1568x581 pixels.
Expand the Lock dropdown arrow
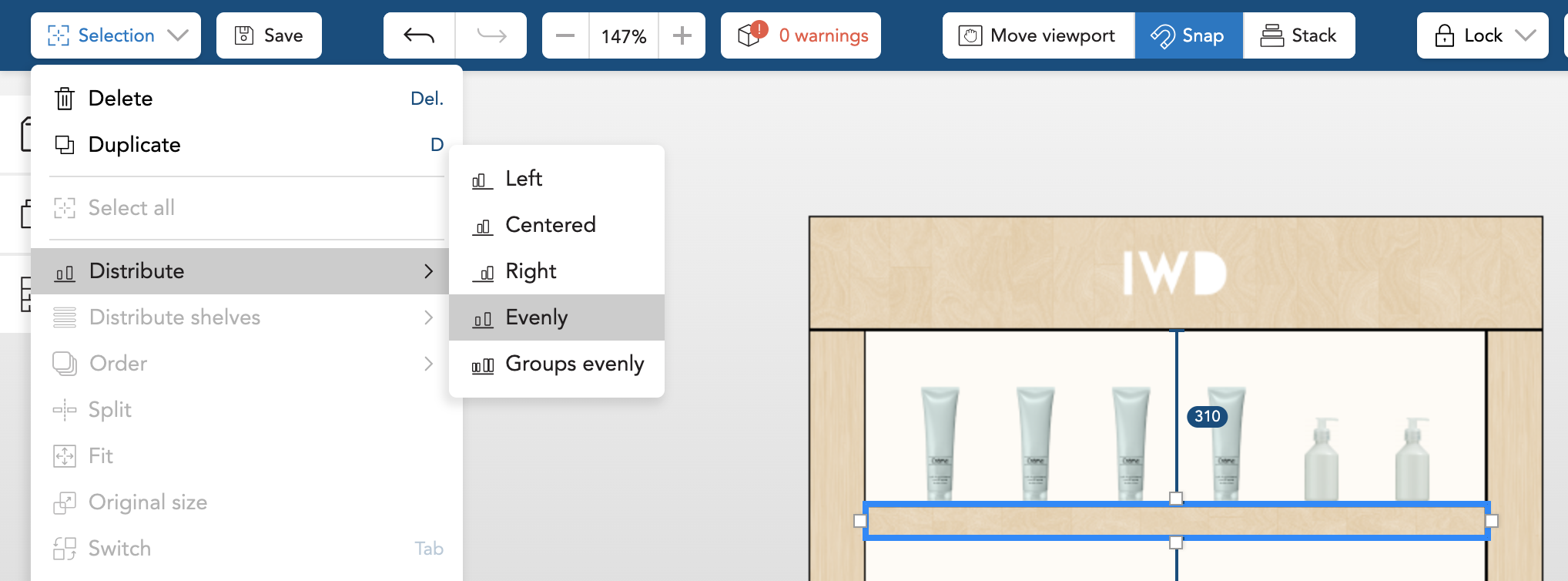click(1525, 35)
